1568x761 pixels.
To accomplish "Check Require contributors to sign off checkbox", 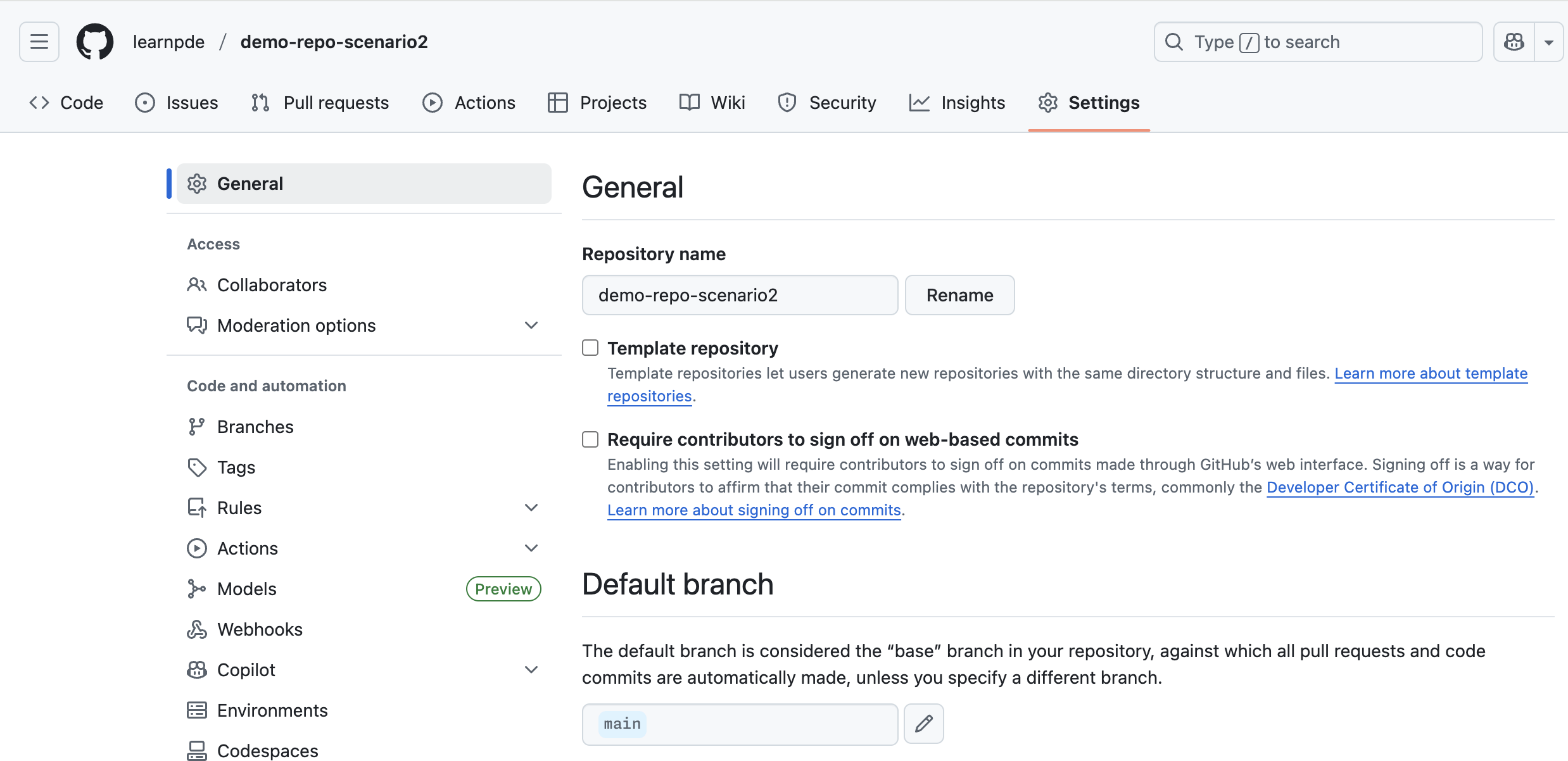I will (x=590, y=439).
